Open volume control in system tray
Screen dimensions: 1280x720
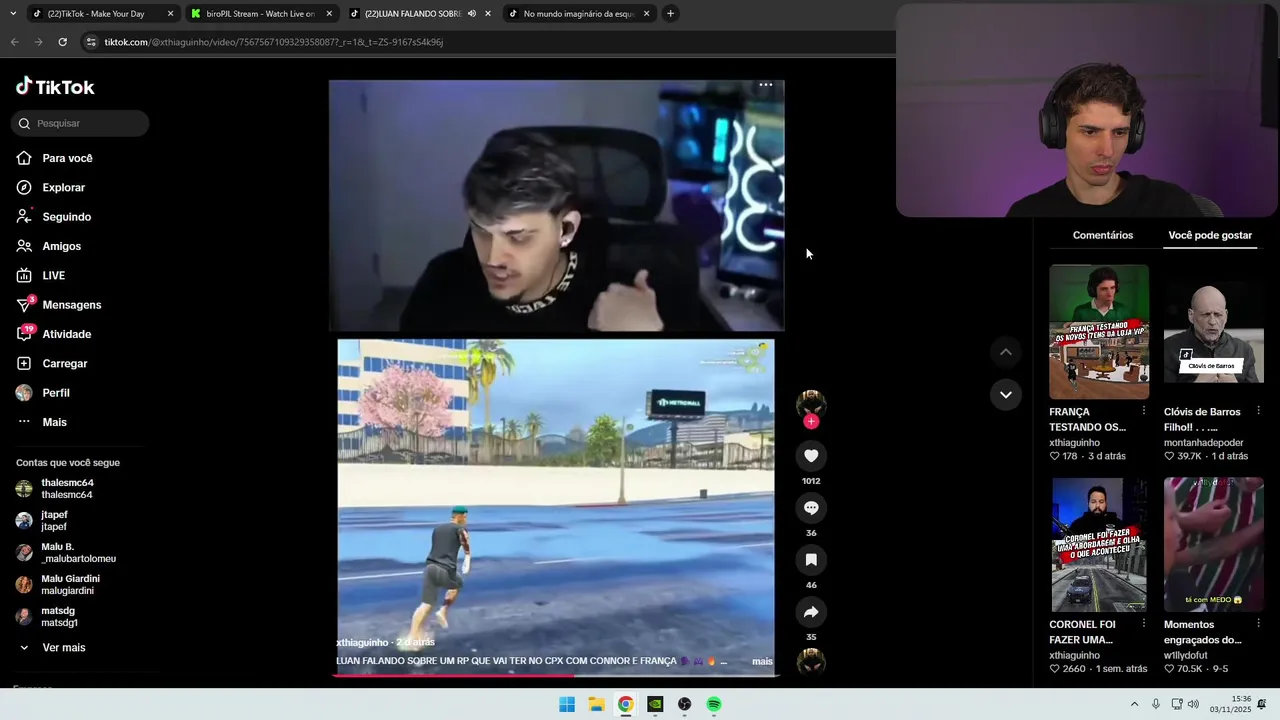1193,704
